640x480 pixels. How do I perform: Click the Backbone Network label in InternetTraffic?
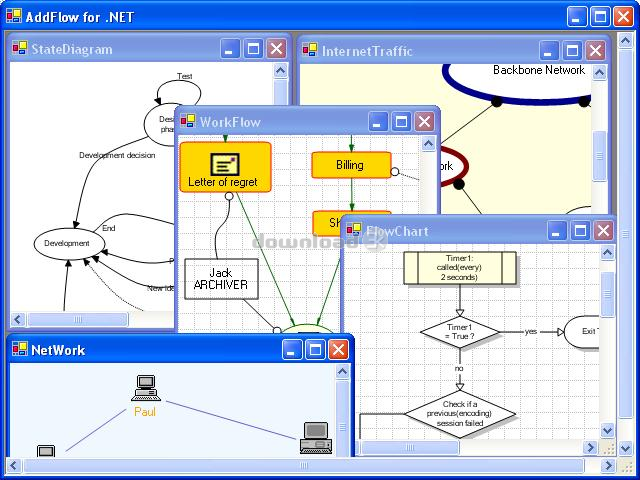pyautogui.click(x=539, y=70)
